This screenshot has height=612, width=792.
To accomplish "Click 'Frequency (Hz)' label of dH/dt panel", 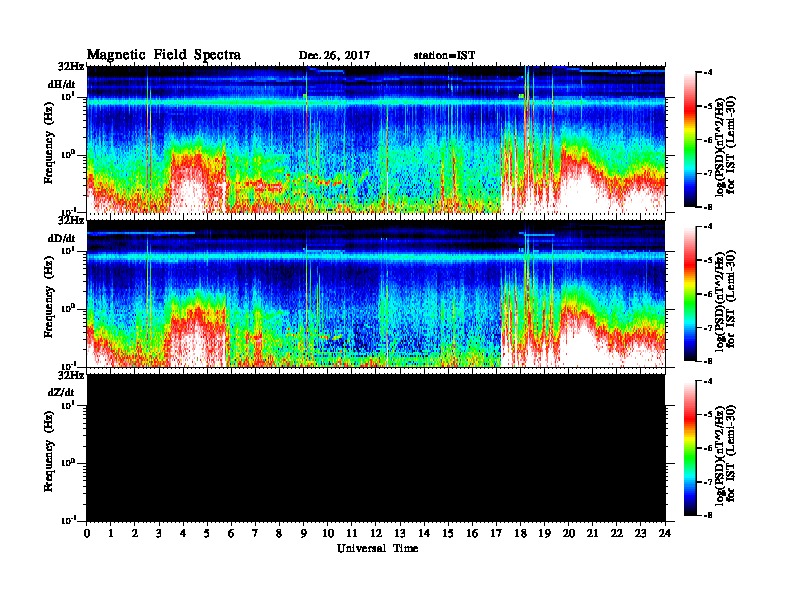I will (x=49, y=143).
